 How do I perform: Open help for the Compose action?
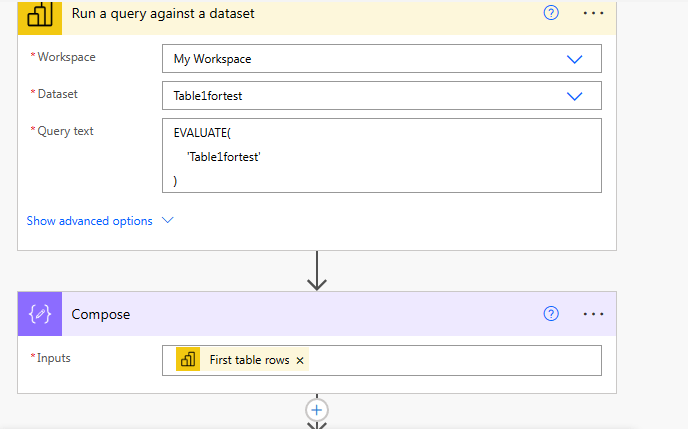pyautogui.click(x=551, y=314)
